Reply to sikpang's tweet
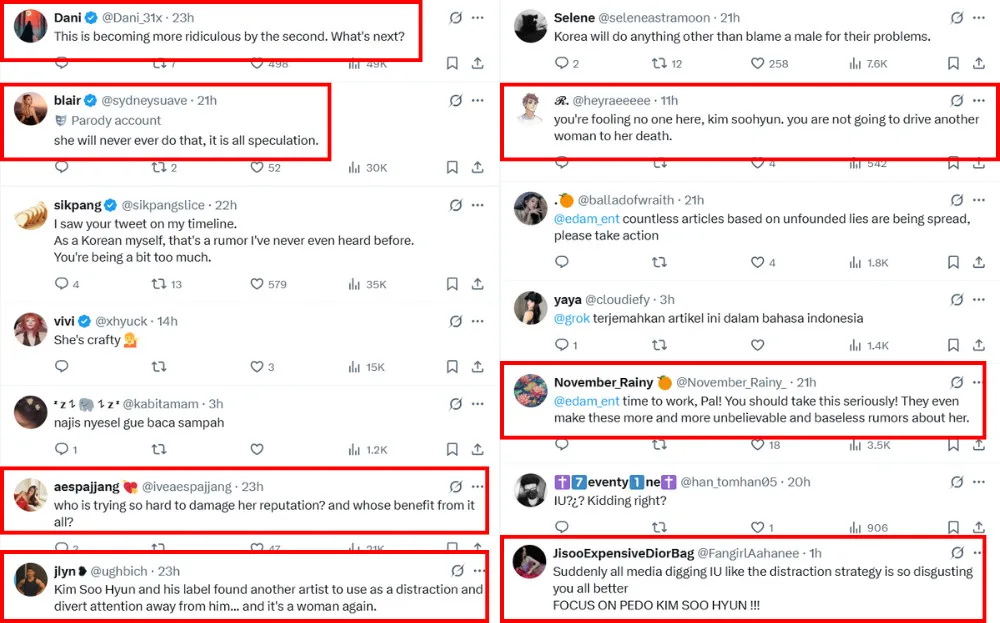 [x=61, y=284]
